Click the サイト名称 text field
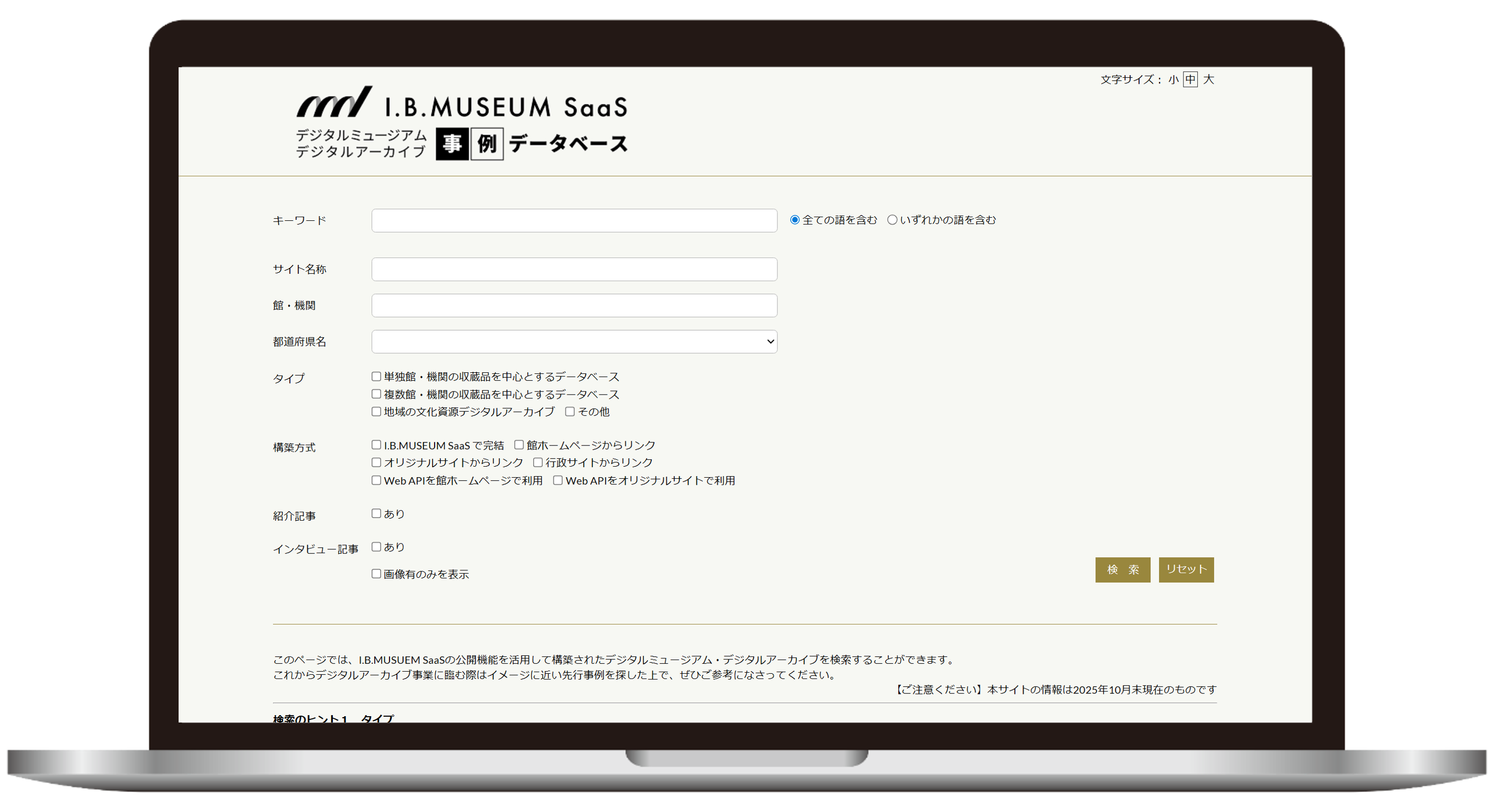This screenshot has height=812, width=1494. coord(573,269)
